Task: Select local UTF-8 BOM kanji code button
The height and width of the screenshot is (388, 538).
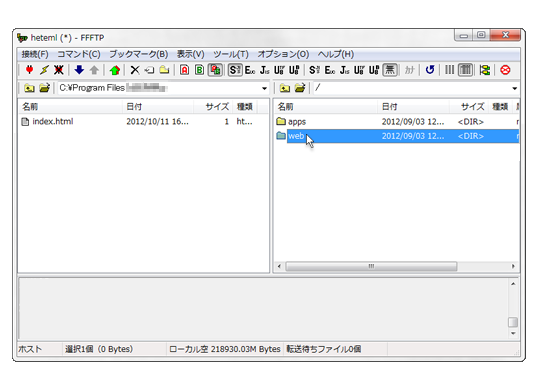Action: [x=294, y=70]
